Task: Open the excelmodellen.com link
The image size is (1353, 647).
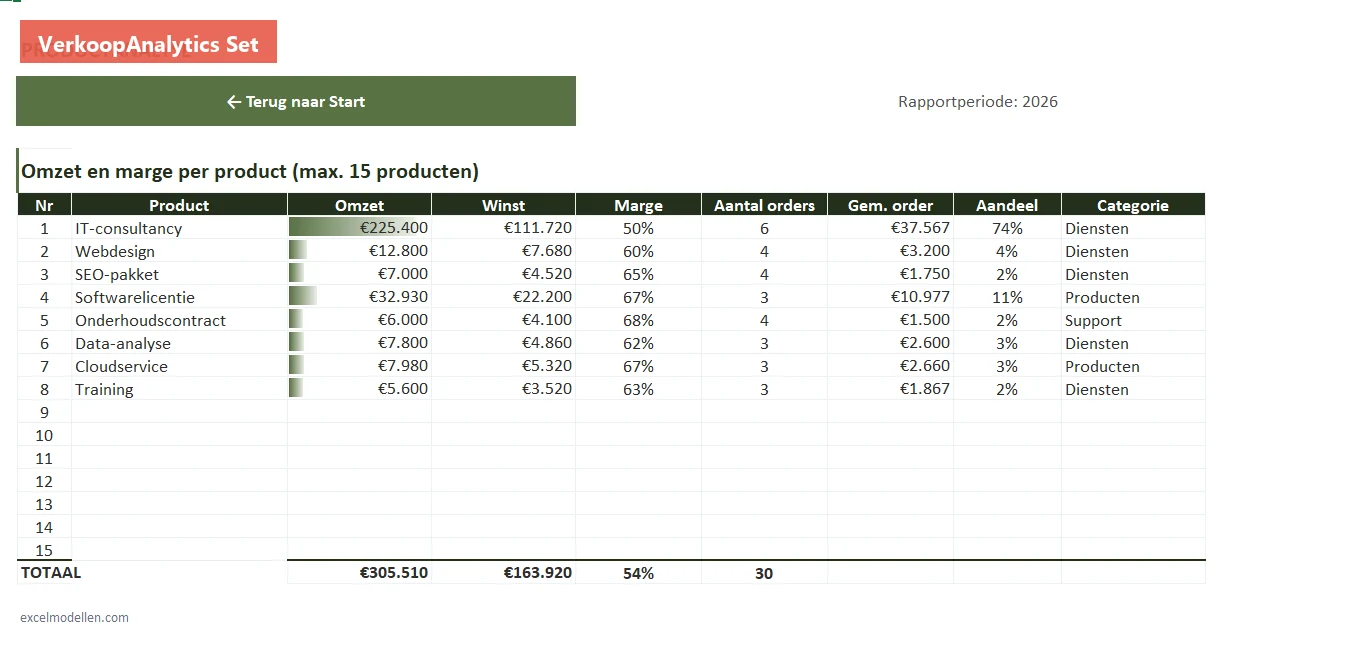Action: point(74,617)
